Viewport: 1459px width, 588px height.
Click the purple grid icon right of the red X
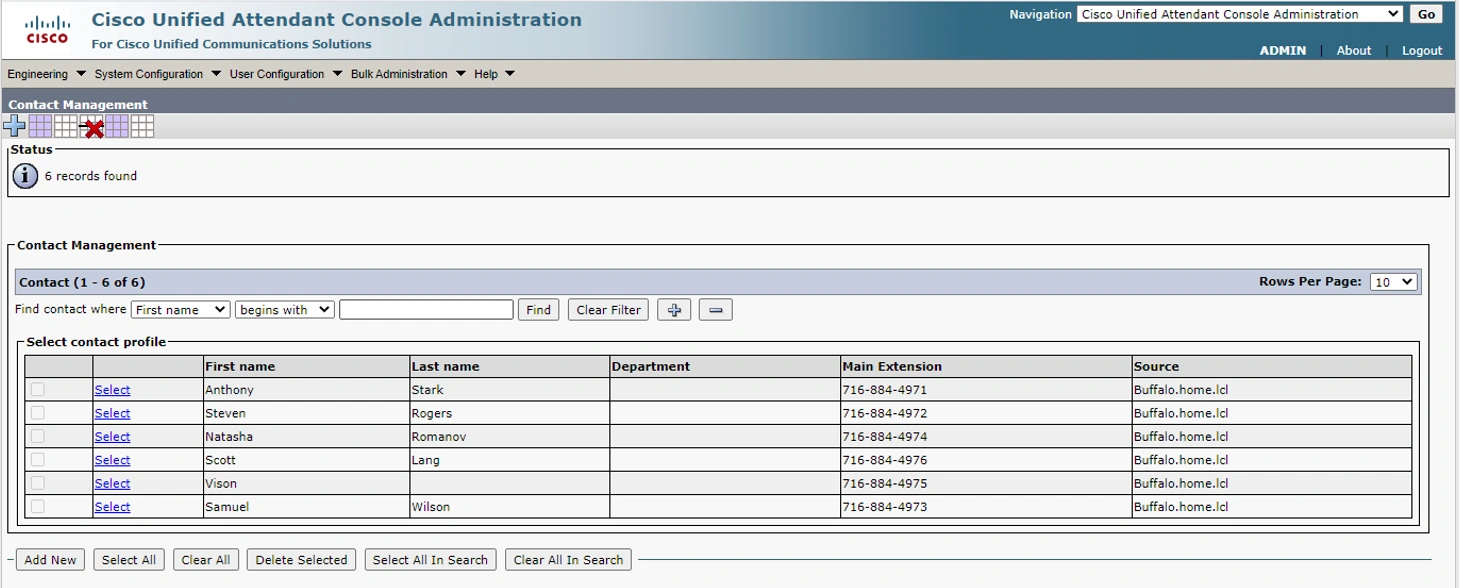(117, 126)
